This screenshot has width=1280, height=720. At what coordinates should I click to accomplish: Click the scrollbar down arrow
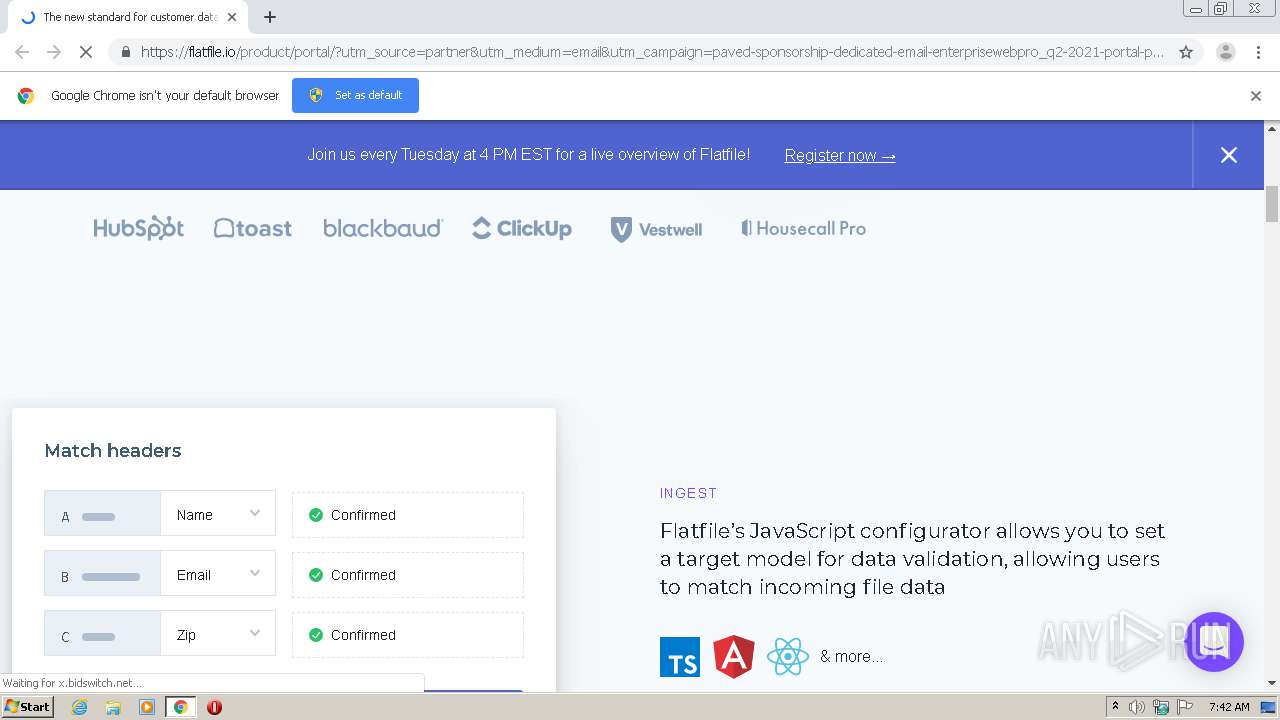[x=1272, y=683]
